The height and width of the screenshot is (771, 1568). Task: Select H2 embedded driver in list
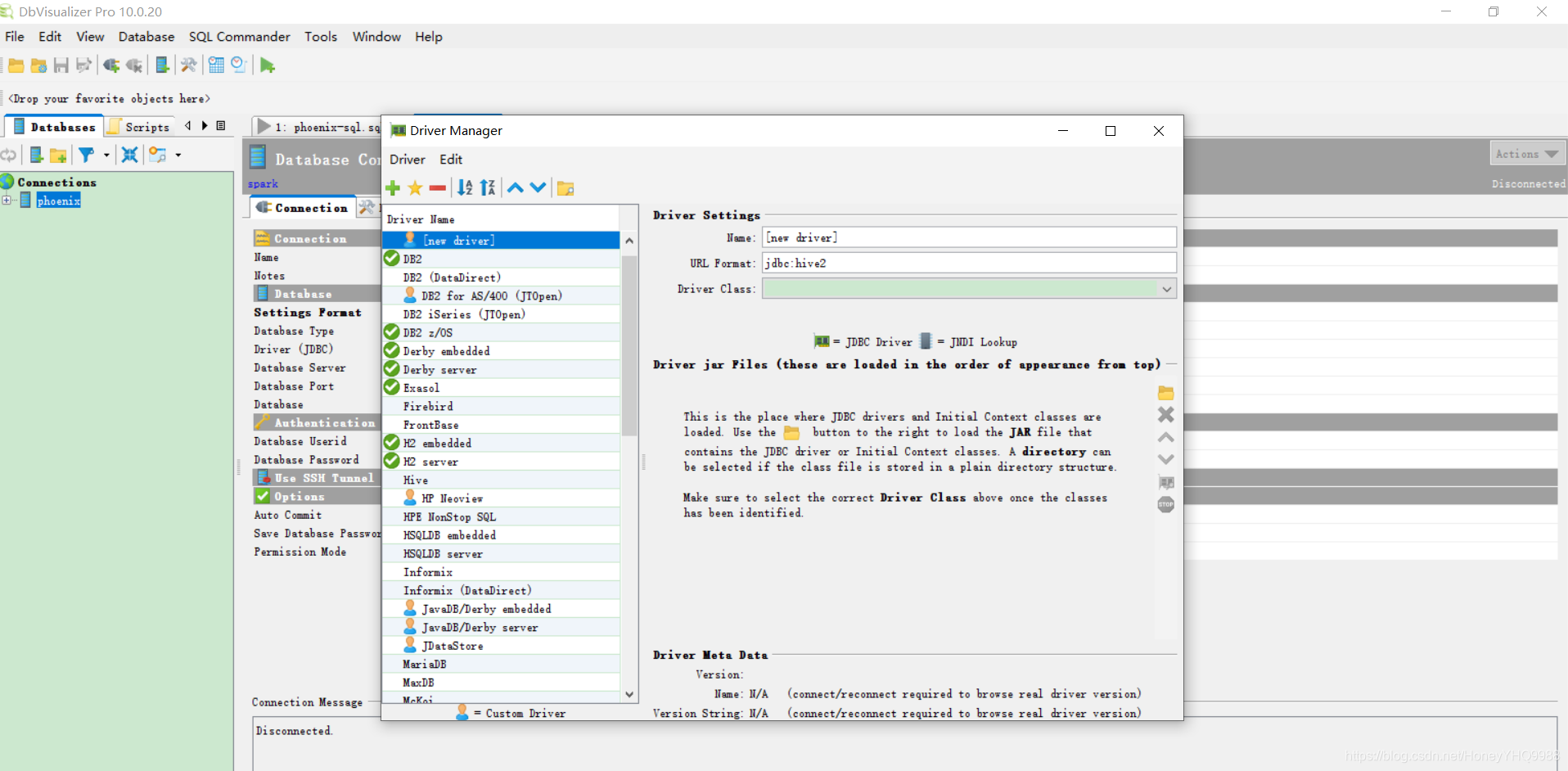coord(501,443)
